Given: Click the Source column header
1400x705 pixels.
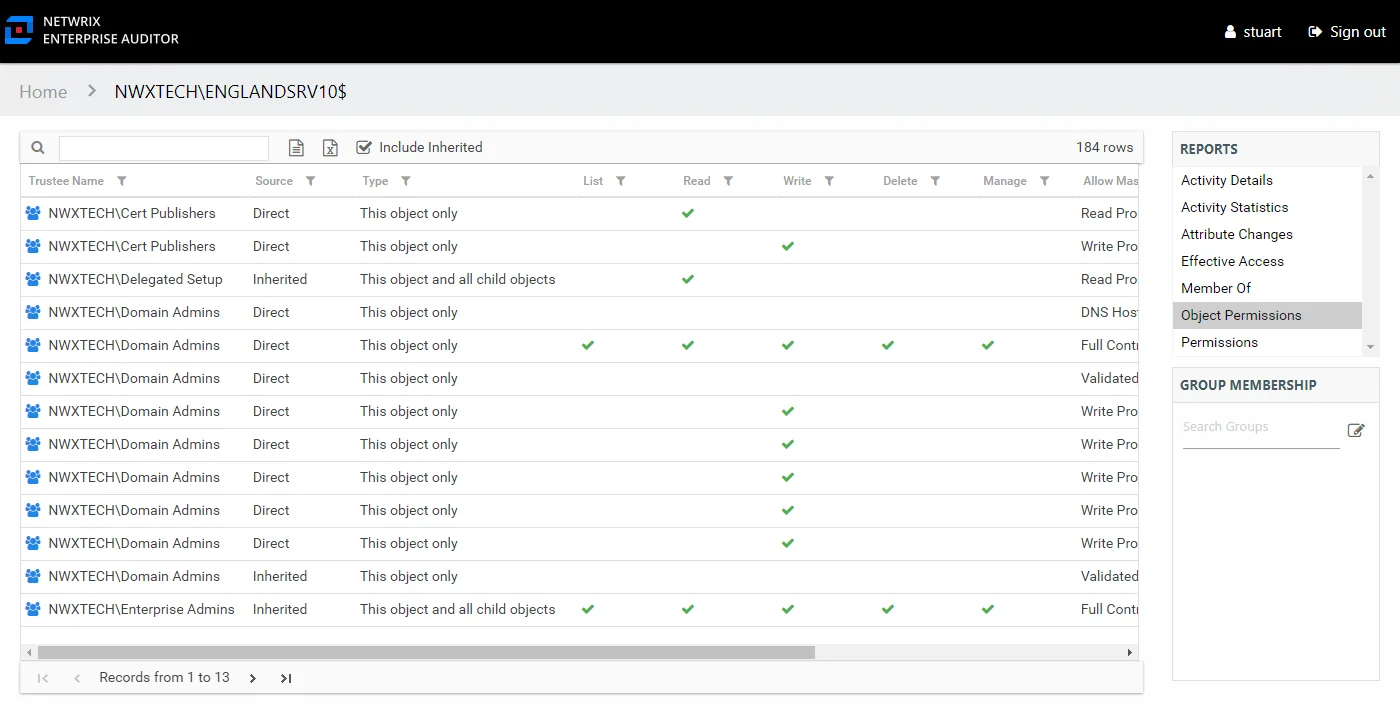Looking at the screenshot, I should (274, 181).
